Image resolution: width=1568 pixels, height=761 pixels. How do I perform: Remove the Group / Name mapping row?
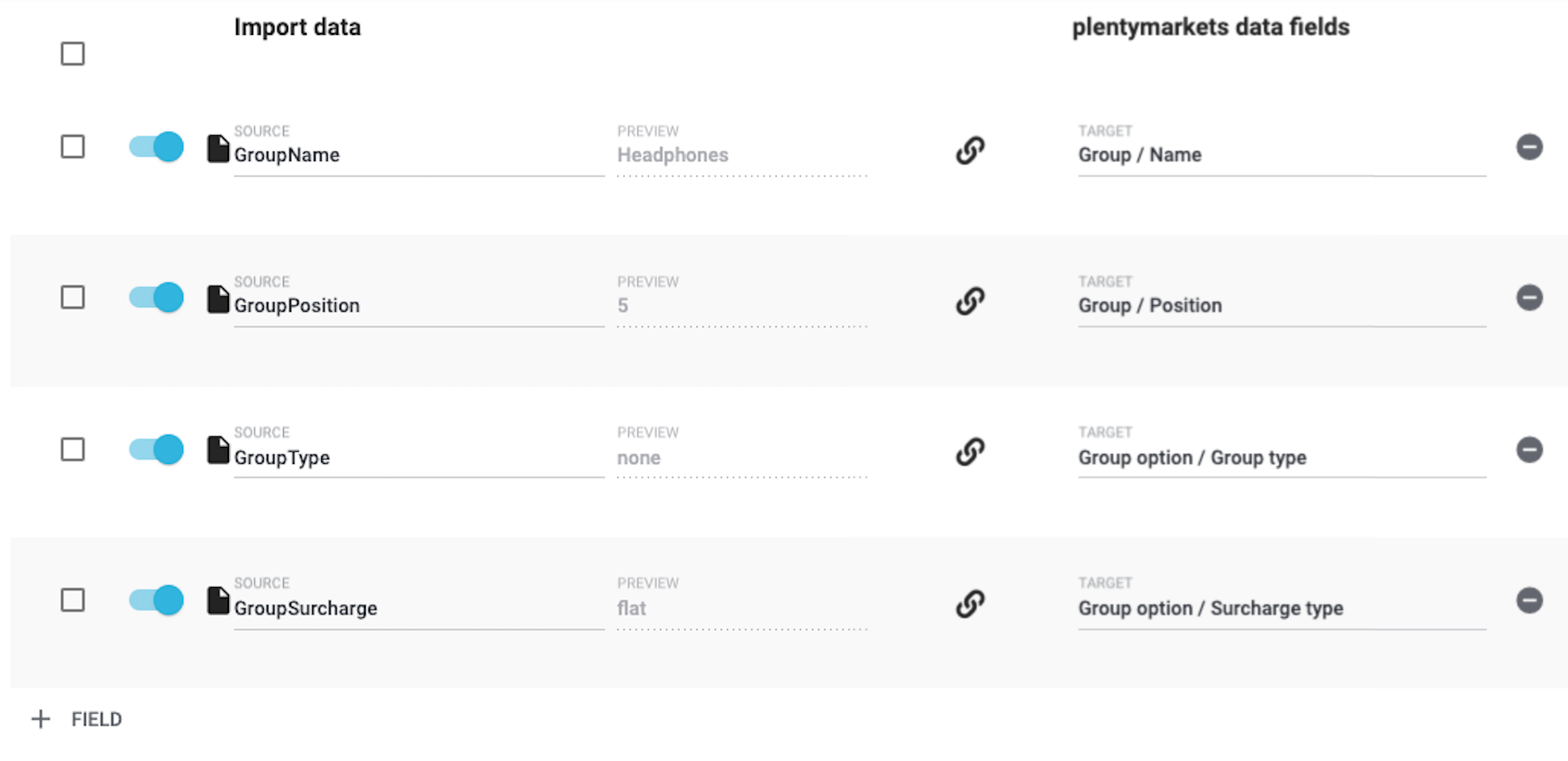1528,147
